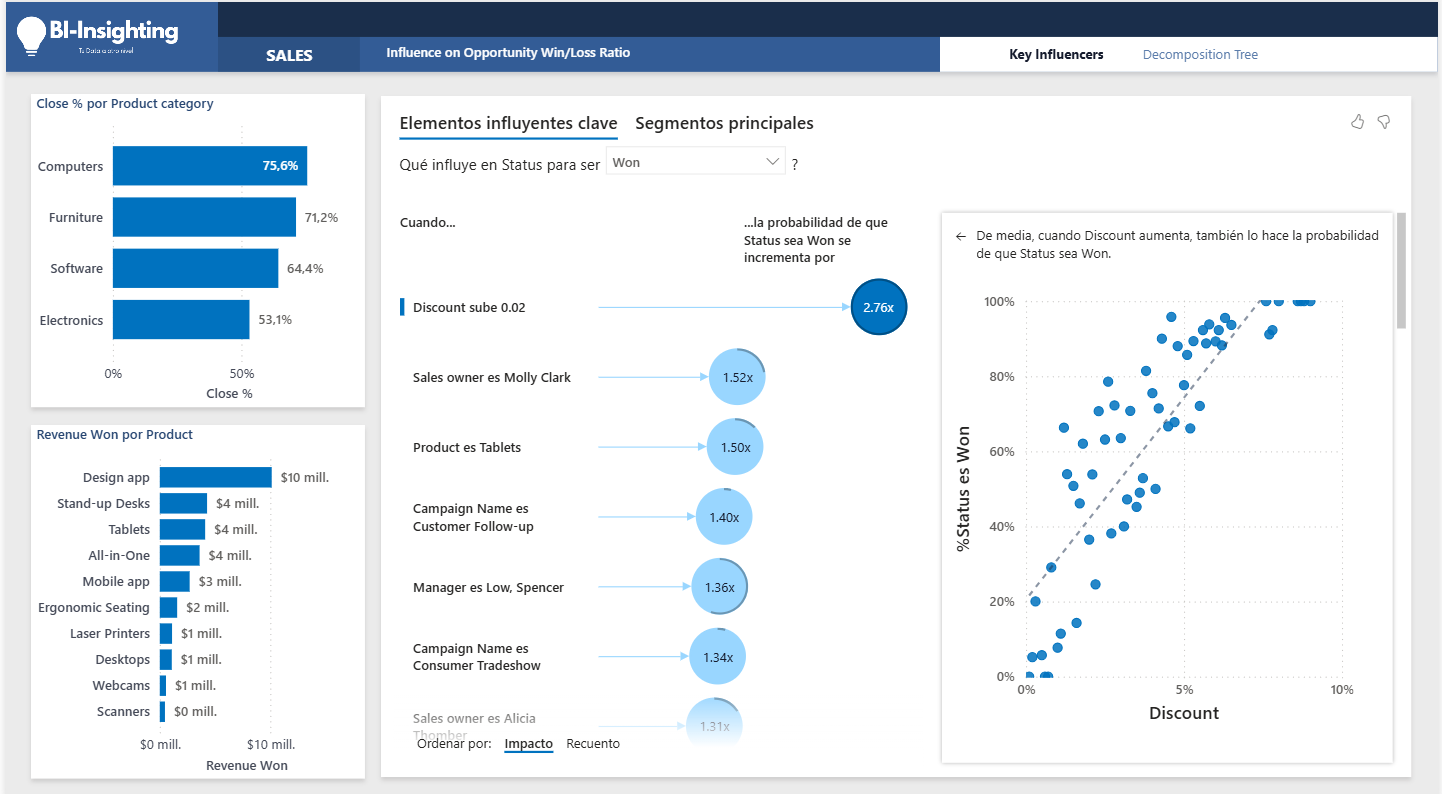This screenshot has width=1442, height=794.
Task: Switch to Segmentos principales tab
Action: coord(724,124)
